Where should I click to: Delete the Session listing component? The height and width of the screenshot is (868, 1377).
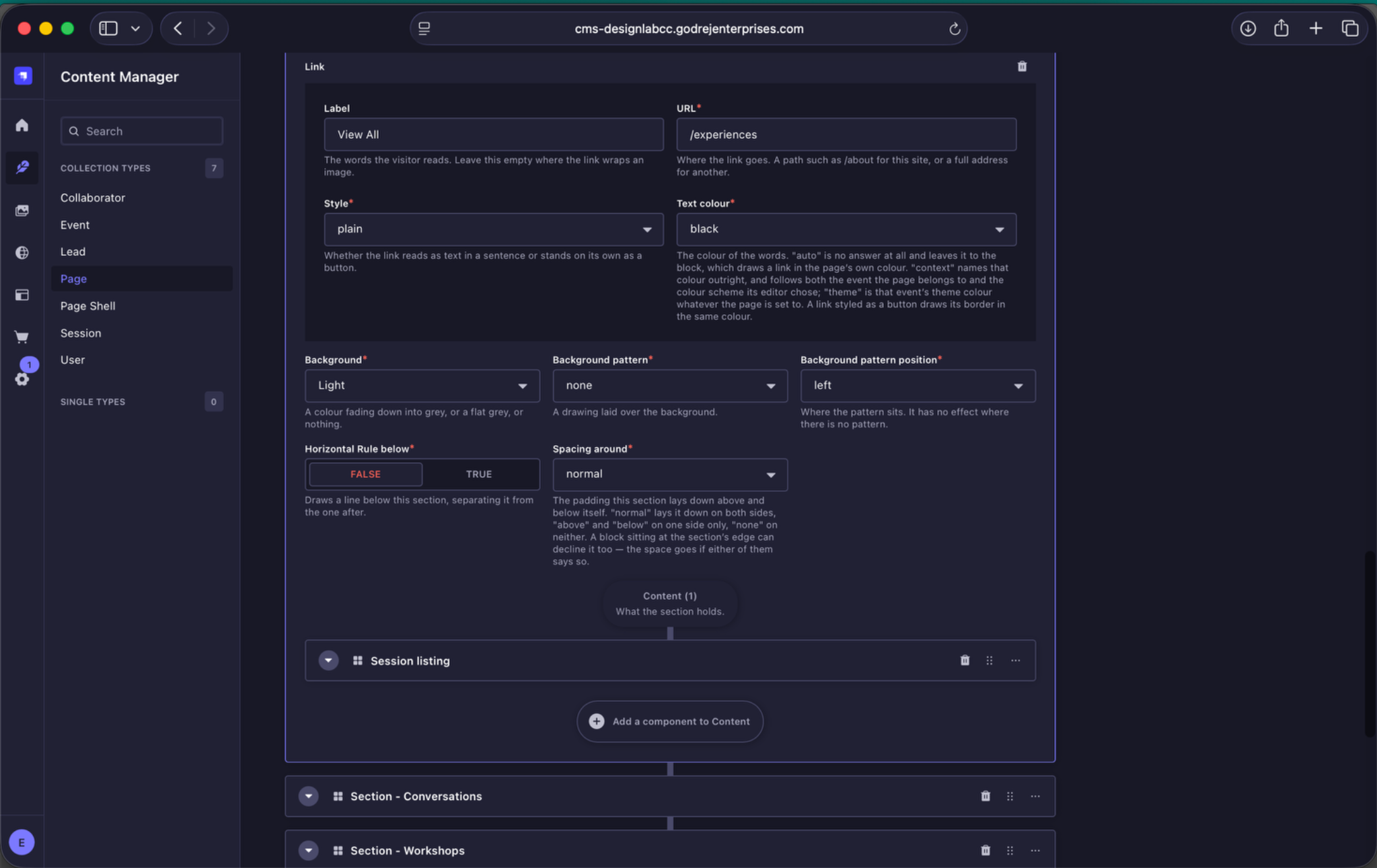[x=965, y=660]
